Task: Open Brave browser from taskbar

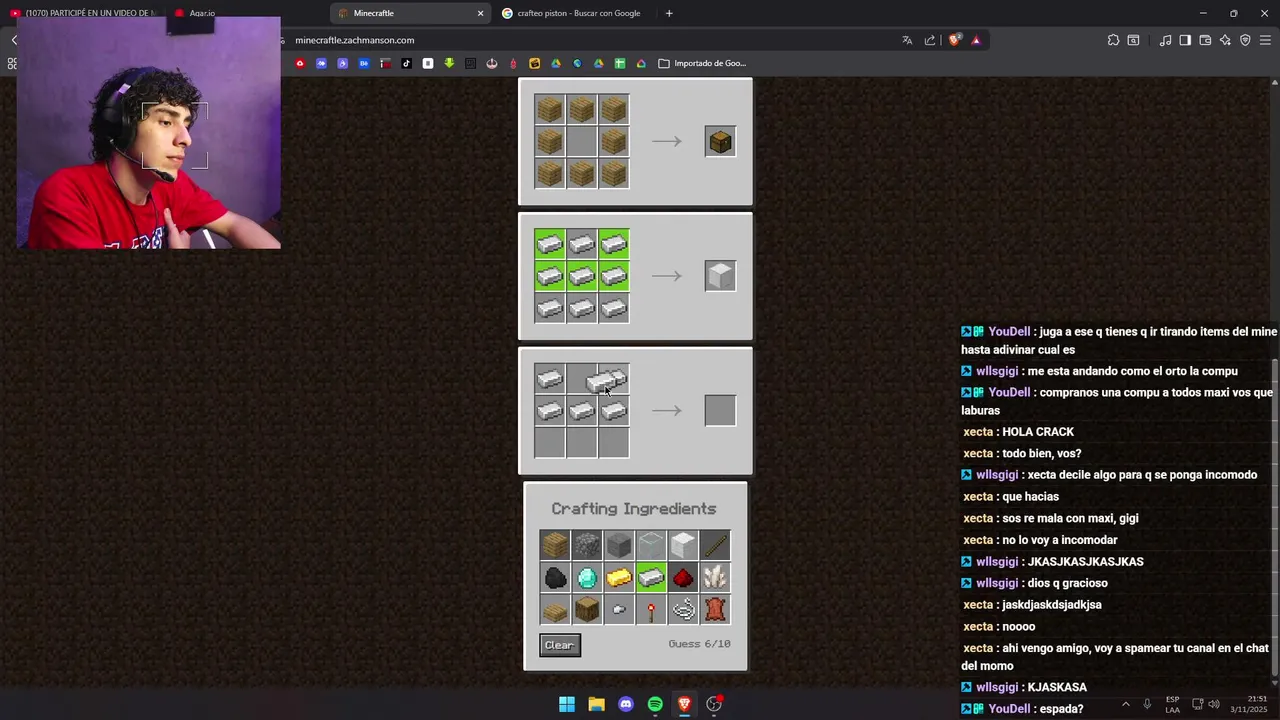Action: coord(684,704)
